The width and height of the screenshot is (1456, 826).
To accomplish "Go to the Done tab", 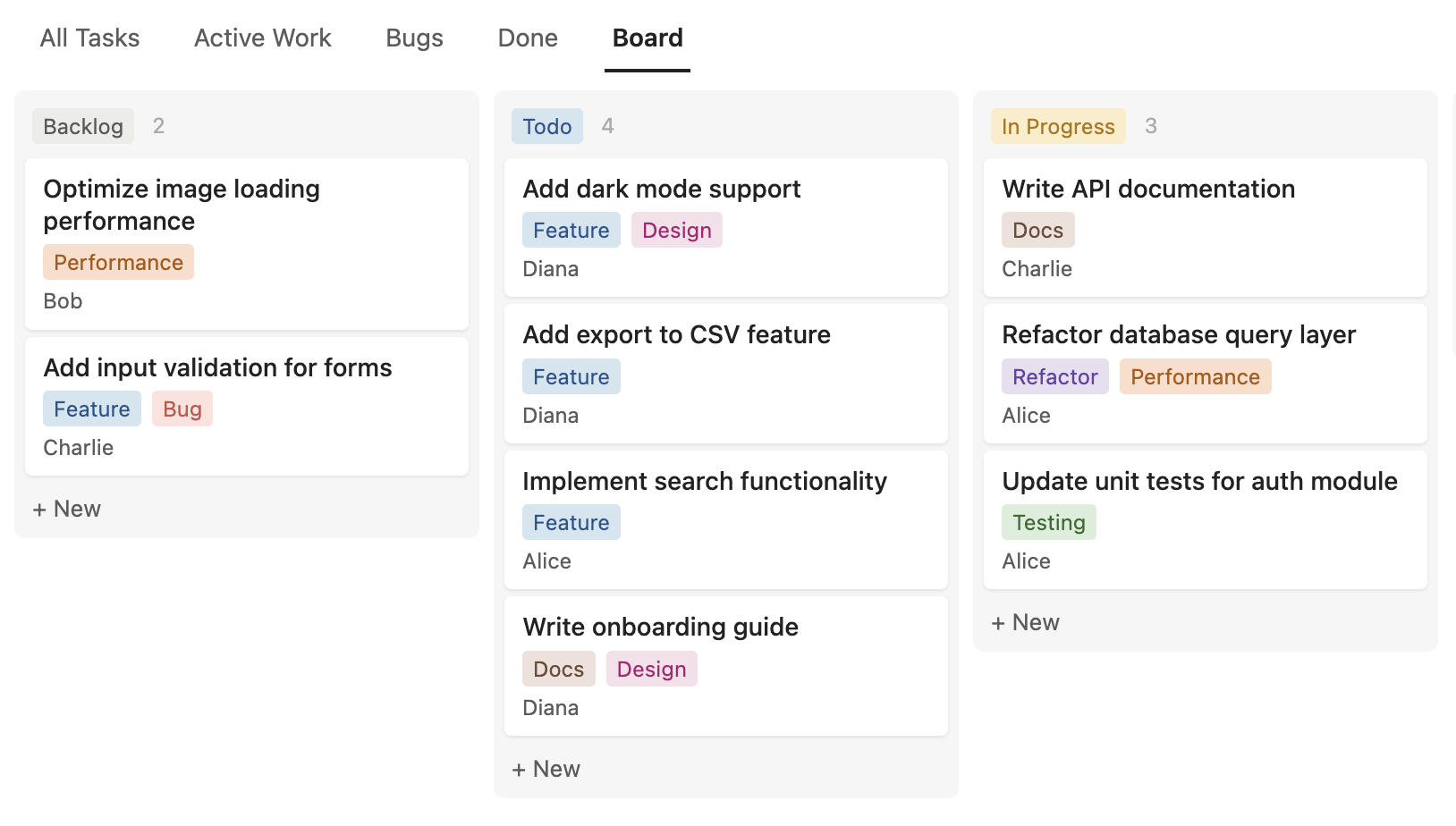I will coord(528,38).
